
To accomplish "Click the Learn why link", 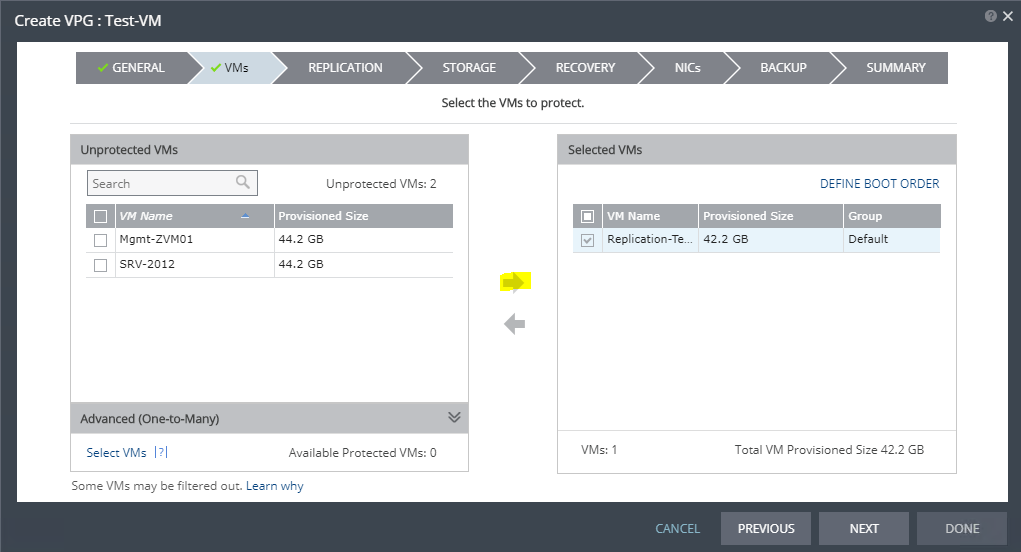I will [275, 486].
